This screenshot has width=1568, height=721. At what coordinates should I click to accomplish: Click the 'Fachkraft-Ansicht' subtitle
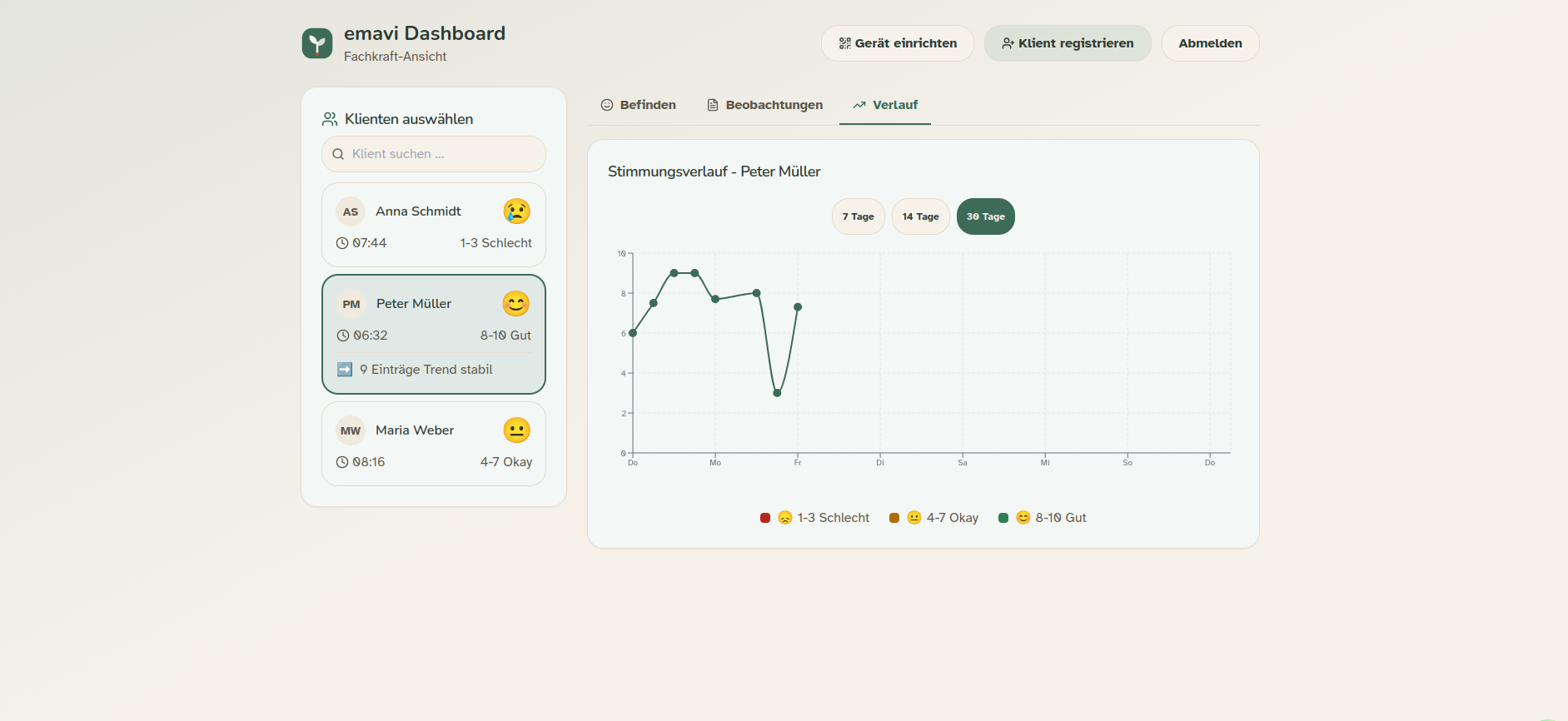396,57
